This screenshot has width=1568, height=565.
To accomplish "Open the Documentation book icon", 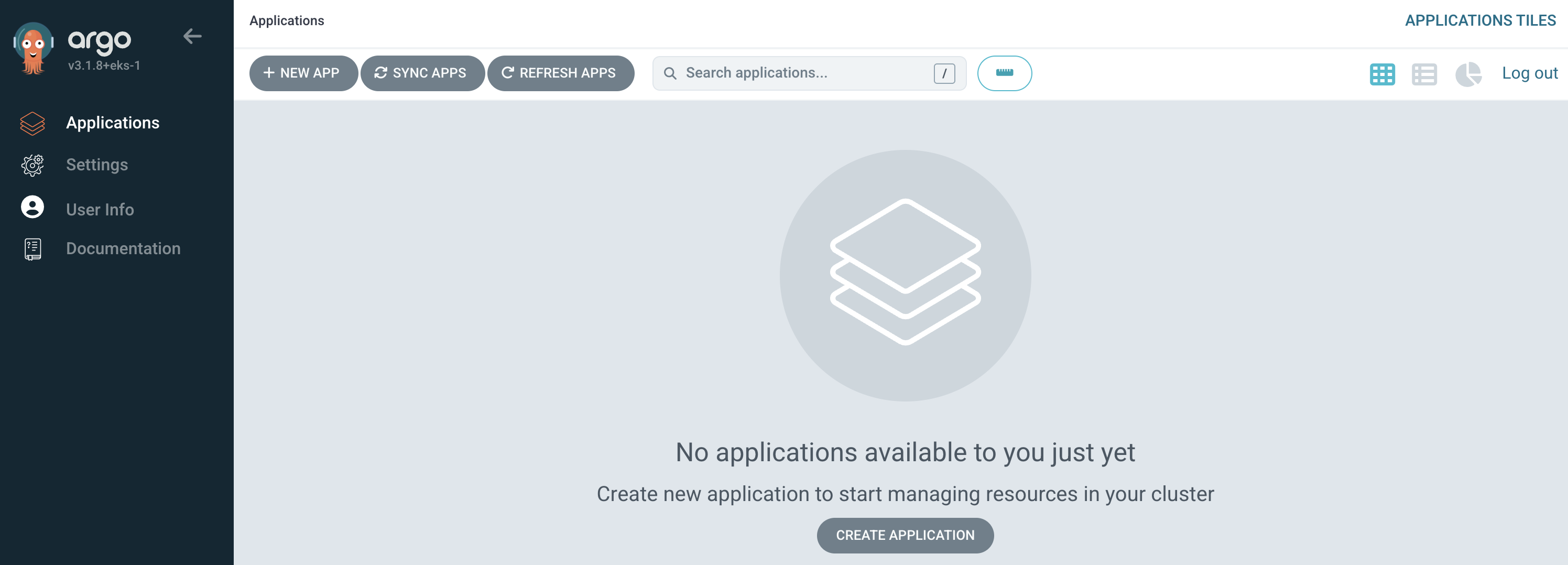I will [32, 249].
